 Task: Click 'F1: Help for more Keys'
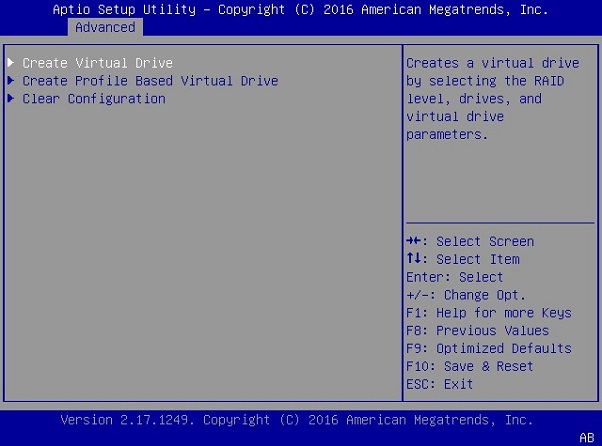coord(489,313)
